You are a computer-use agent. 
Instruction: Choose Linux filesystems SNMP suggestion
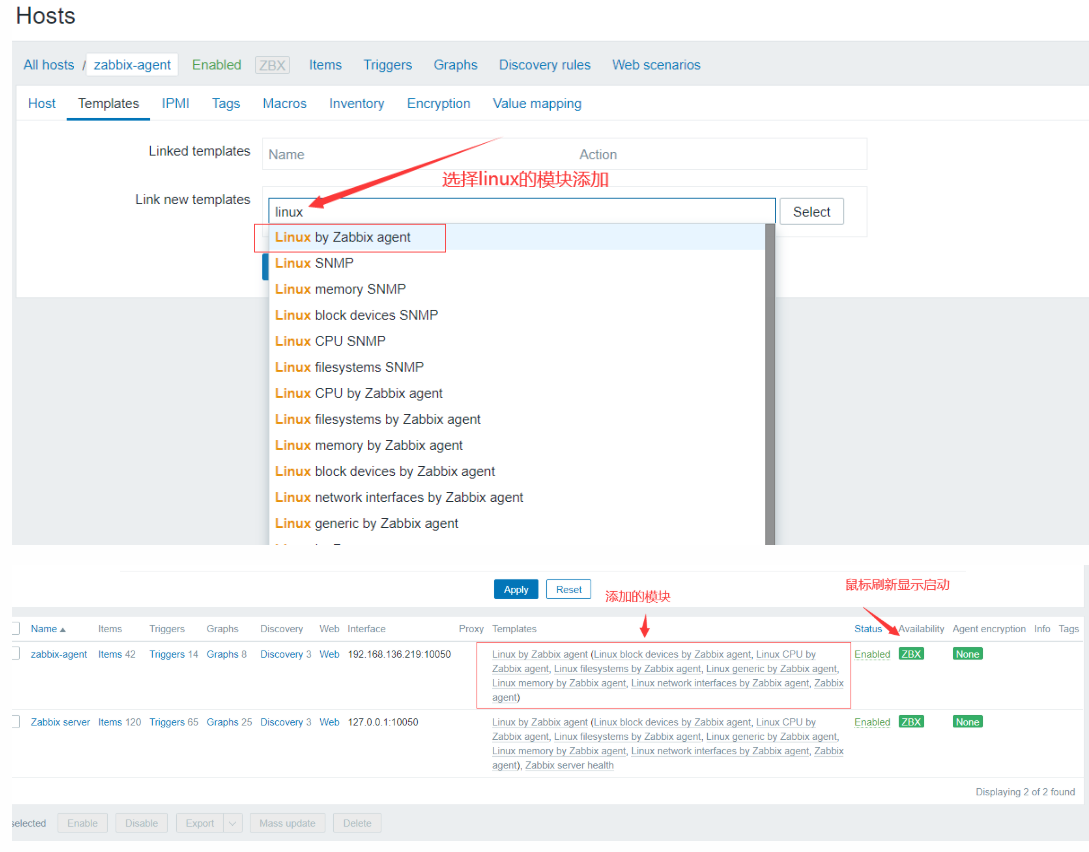point(517,367)
